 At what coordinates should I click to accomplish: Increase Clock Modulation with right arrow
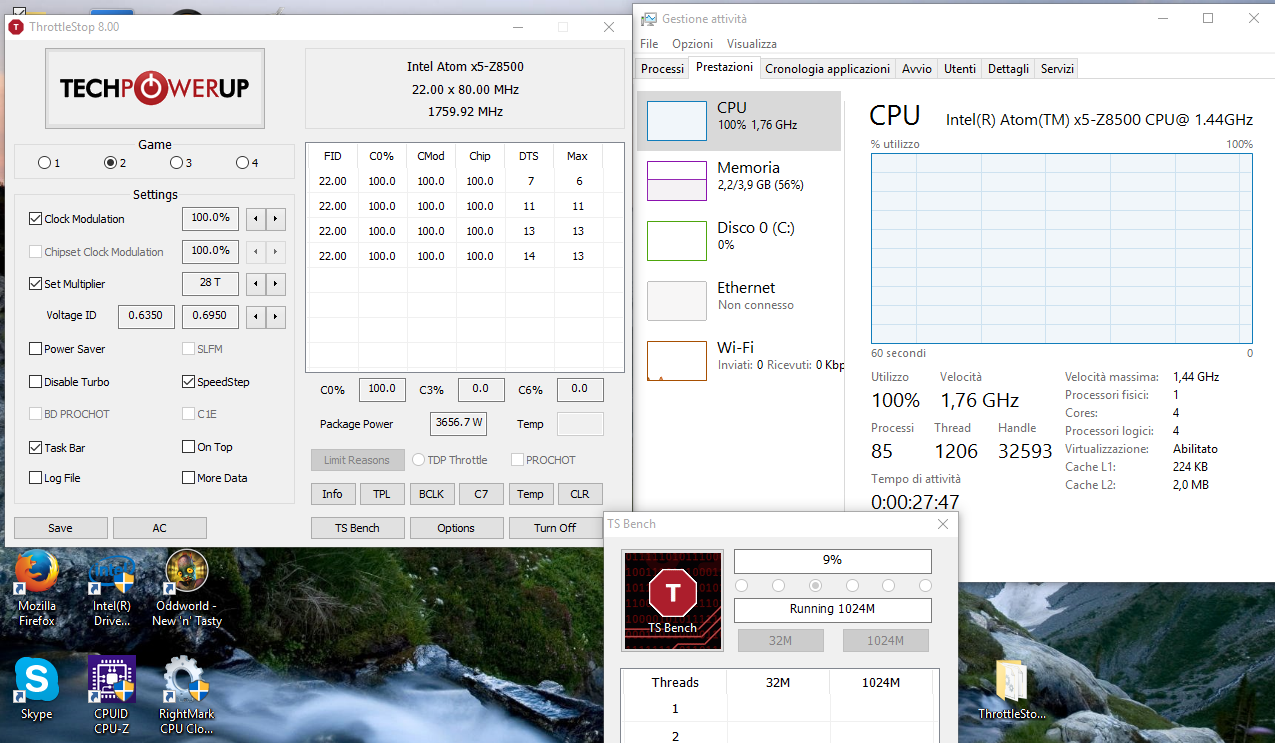click(x=276, y=219)
